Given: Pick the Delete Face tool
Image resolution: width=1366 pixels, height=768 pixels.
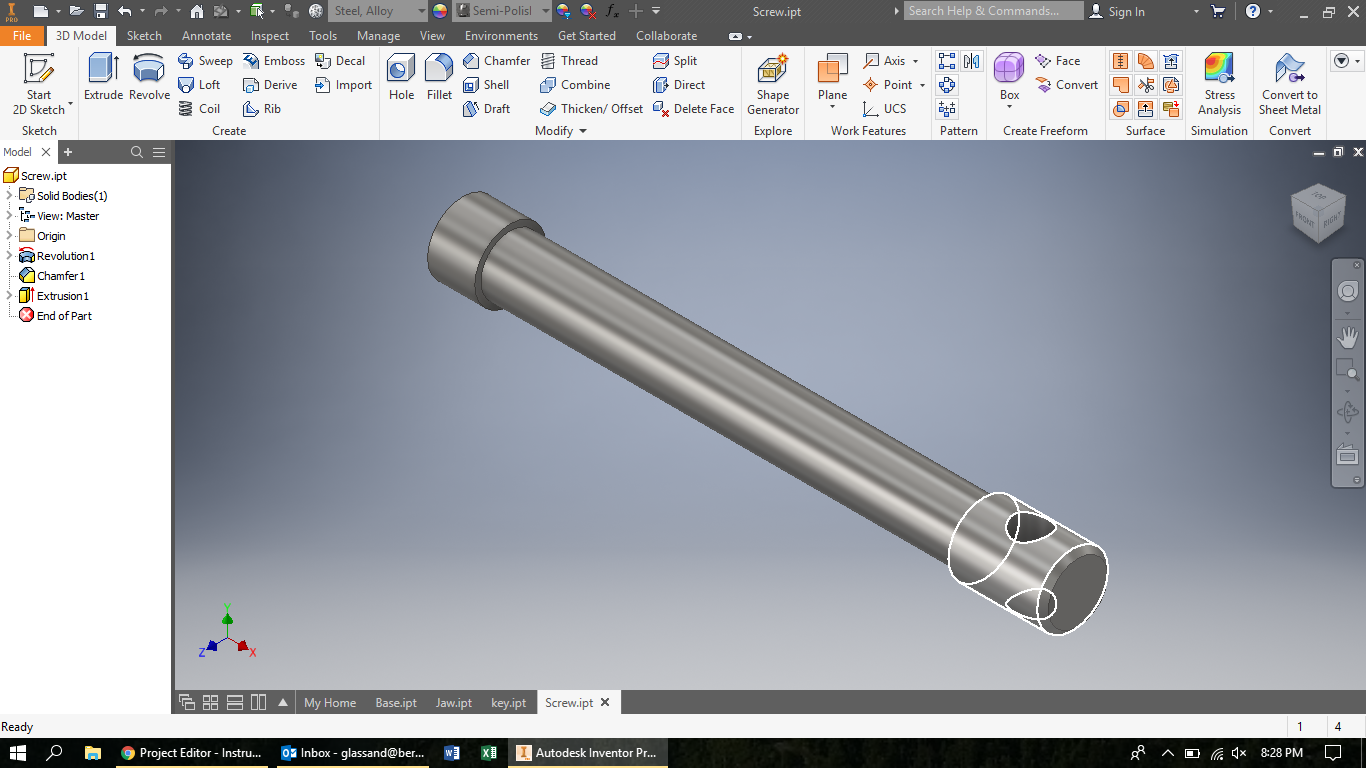Looking at the screenshot, I should 693,109.
